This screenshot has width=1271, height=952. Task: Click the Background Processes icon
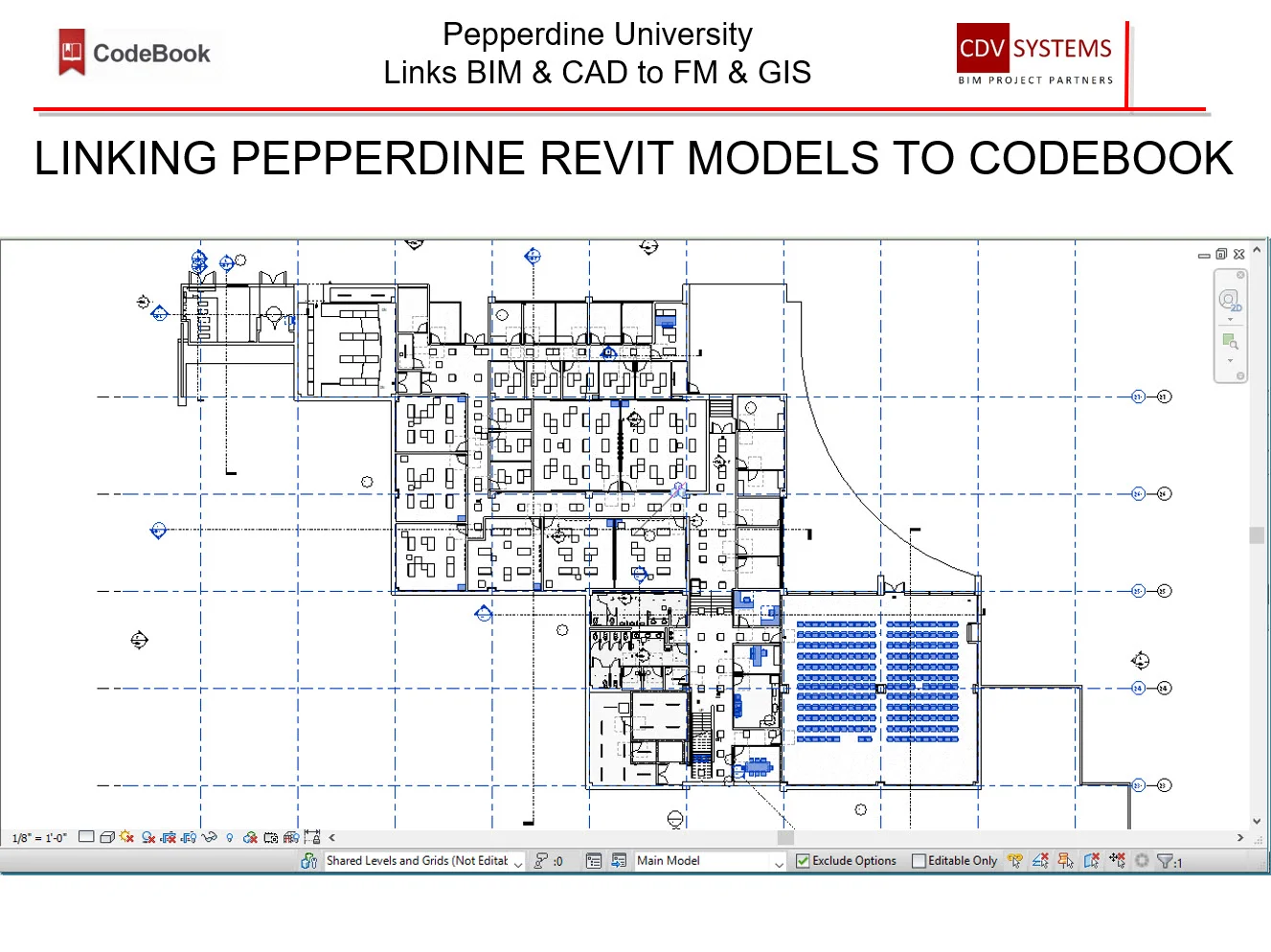tap(1142, 860)
